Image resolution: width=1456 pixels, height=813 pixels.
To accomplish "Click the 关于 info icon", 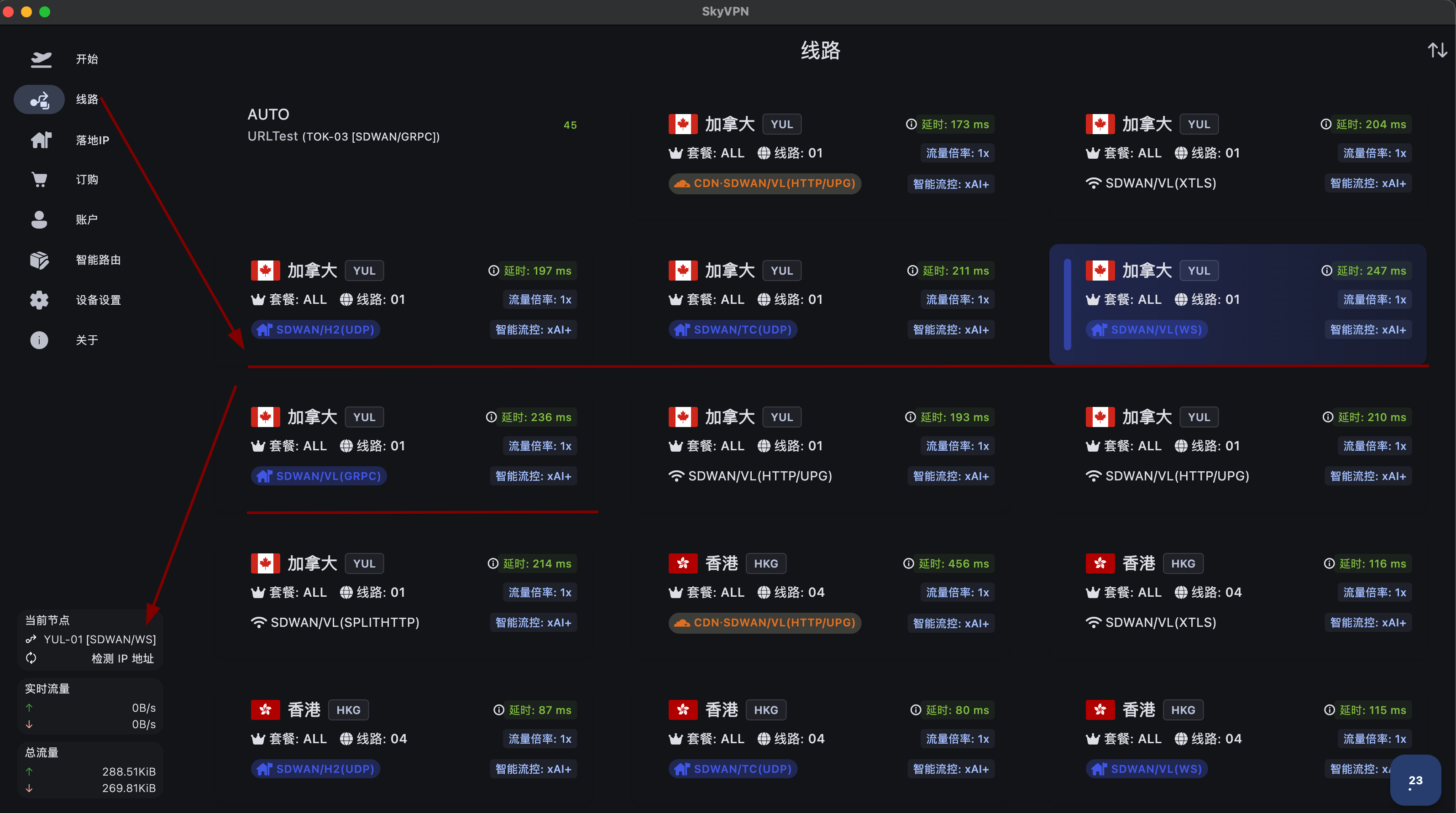I will click(x=40, y=340).
